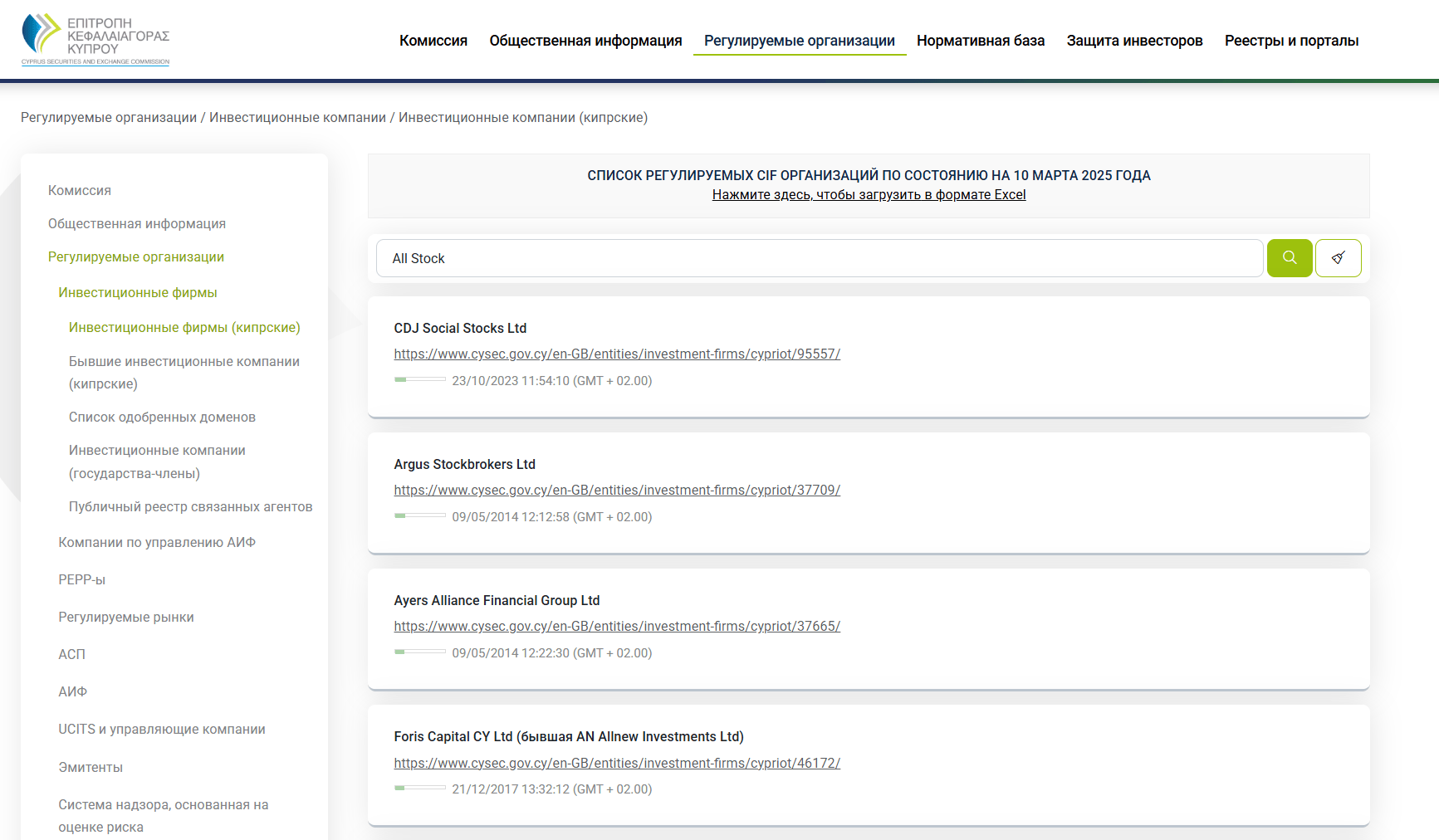Click the CySEC logo in the header

click(x=95, y=40)
